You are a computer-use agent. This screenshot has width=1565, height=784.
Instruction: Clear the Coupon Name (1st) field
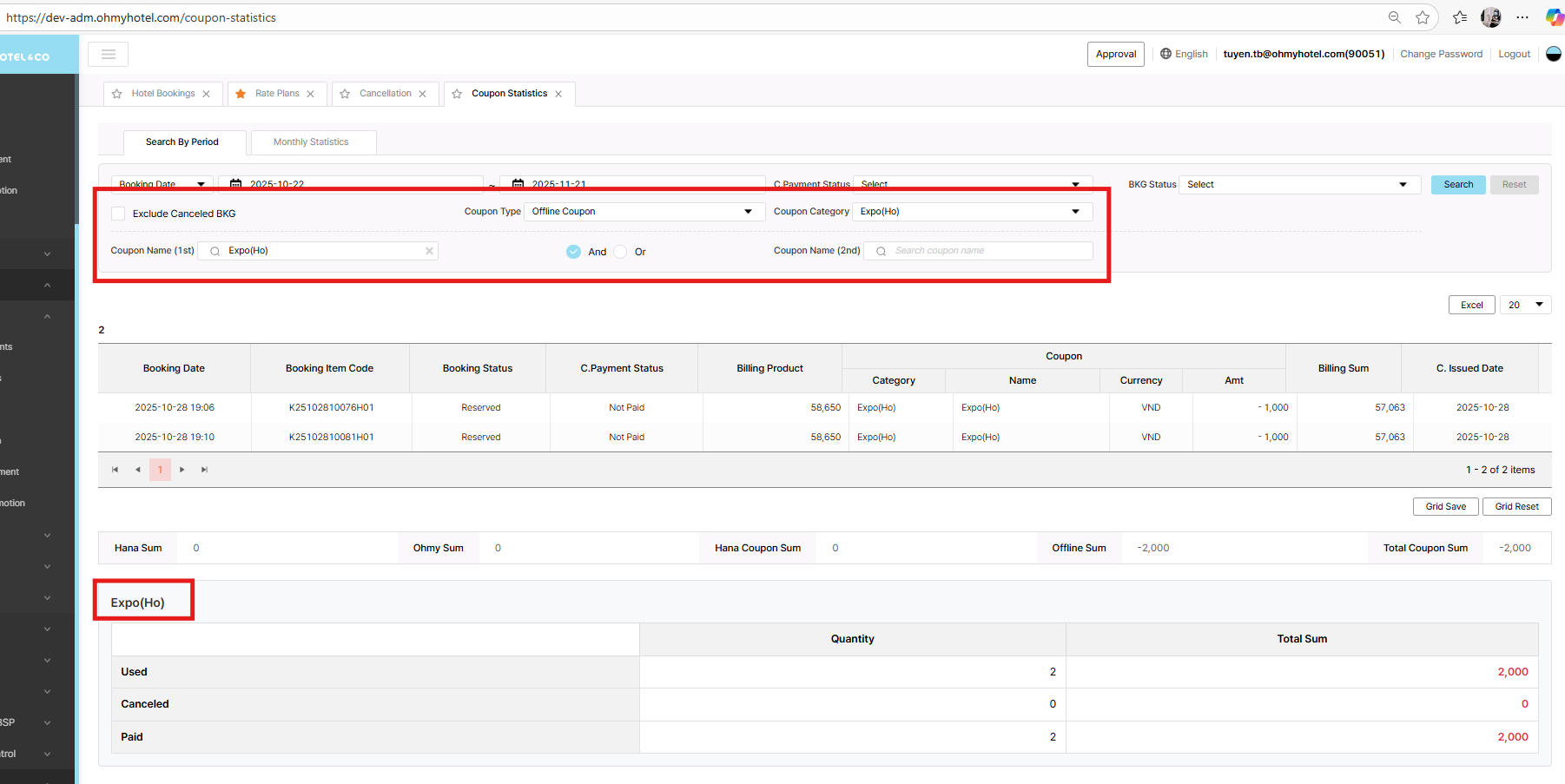pos(429,251)
